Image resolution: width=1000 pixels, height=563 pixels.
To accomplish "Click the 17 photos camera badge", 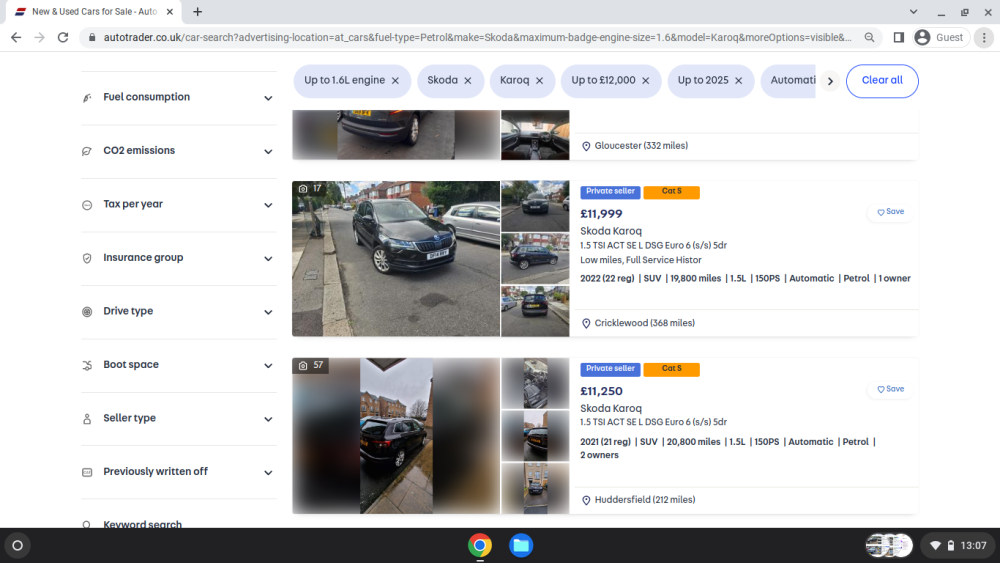I will coord(310,189).
